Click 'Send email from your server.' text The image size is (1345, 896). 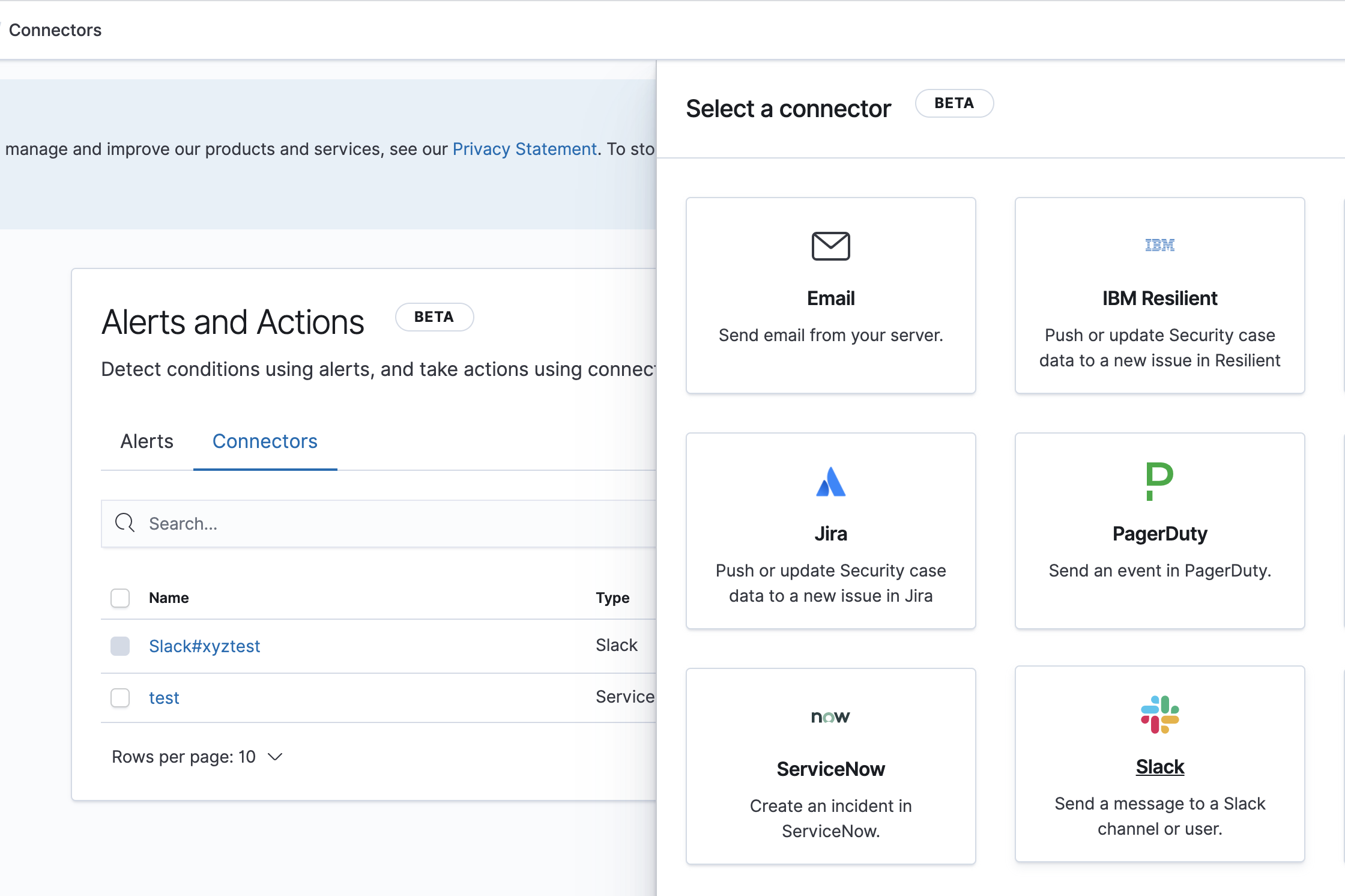click(830, 335)
